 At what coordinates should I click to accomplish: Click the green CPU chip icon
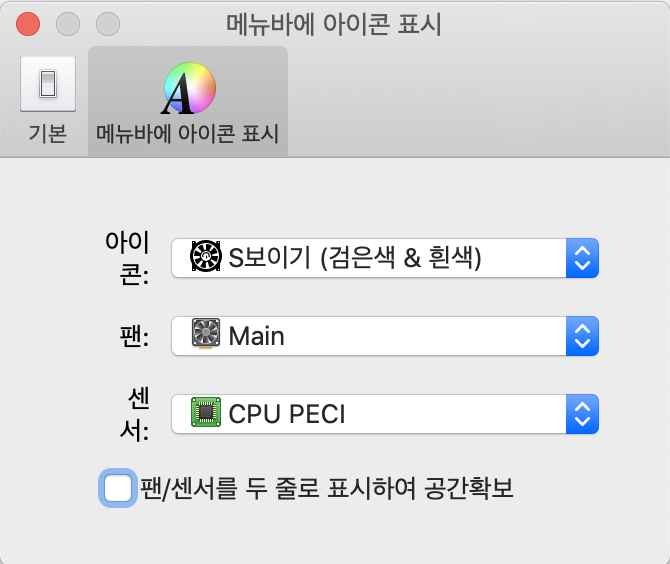pos(206,412)
